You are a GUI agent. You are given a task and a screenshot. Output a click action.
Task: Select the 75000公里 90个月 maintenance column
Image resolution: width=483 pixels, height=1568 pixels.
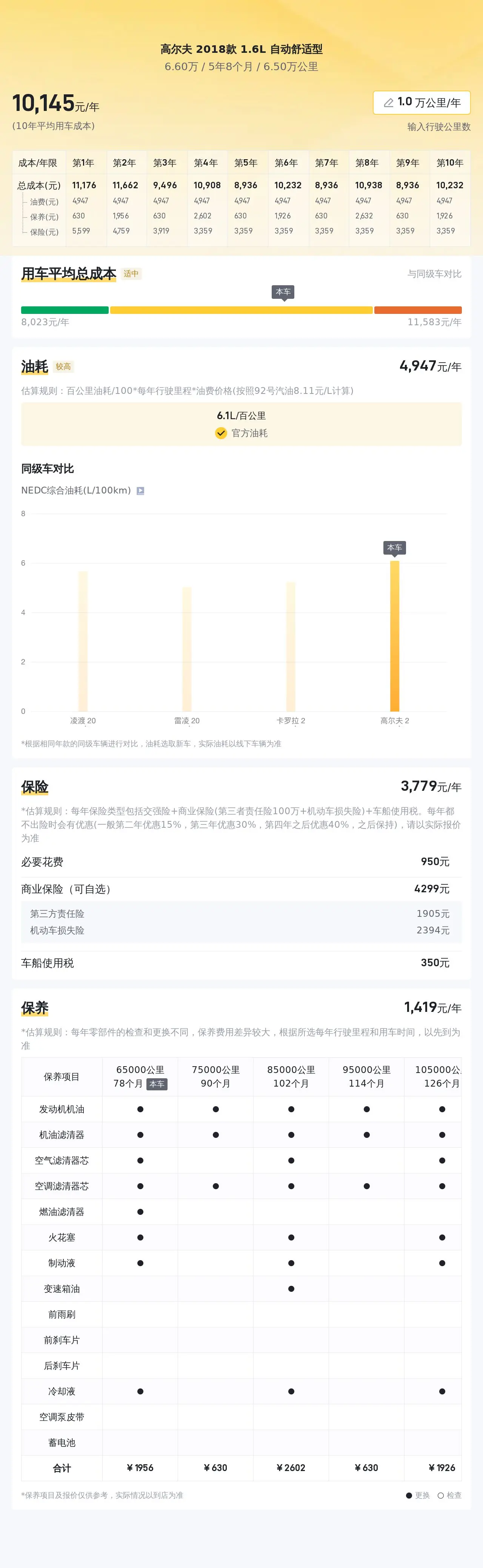click(215, 1076)
